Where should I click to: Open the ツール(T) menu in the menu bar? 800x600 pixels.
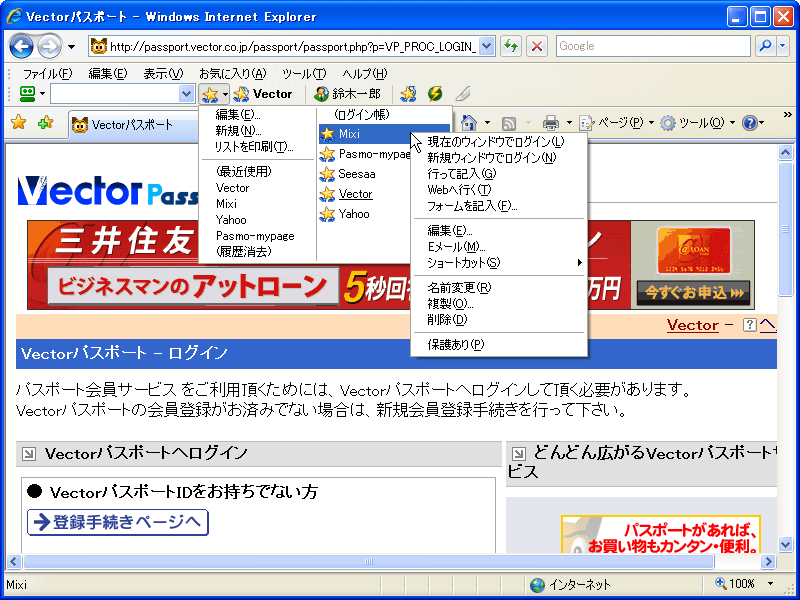(304, 74)
